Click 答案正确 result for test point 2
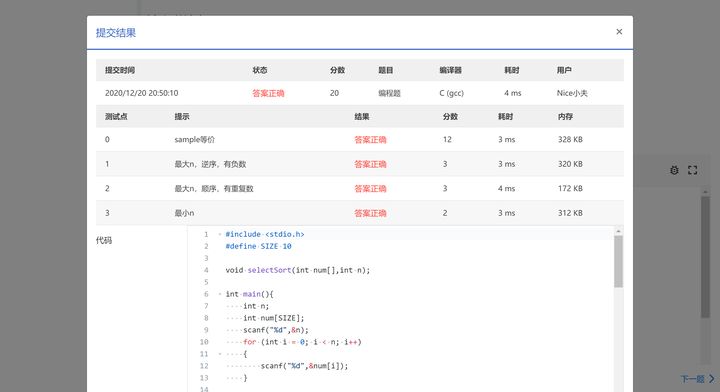Viewport: 720px width, 392px height. point(370,189)
